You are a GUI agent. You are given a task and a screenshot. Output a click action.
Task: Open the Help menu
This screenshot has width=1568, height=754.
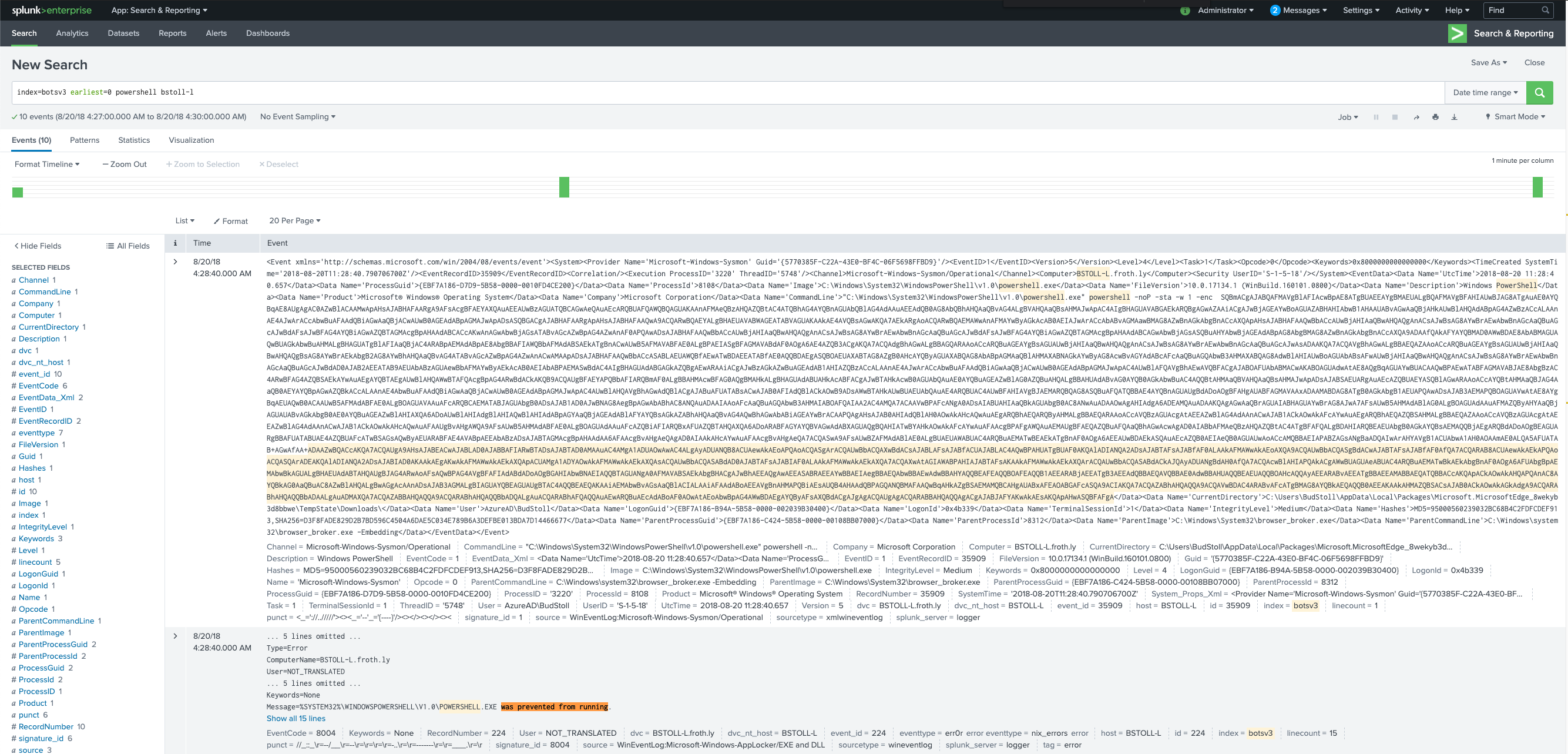coord(1456,11)
